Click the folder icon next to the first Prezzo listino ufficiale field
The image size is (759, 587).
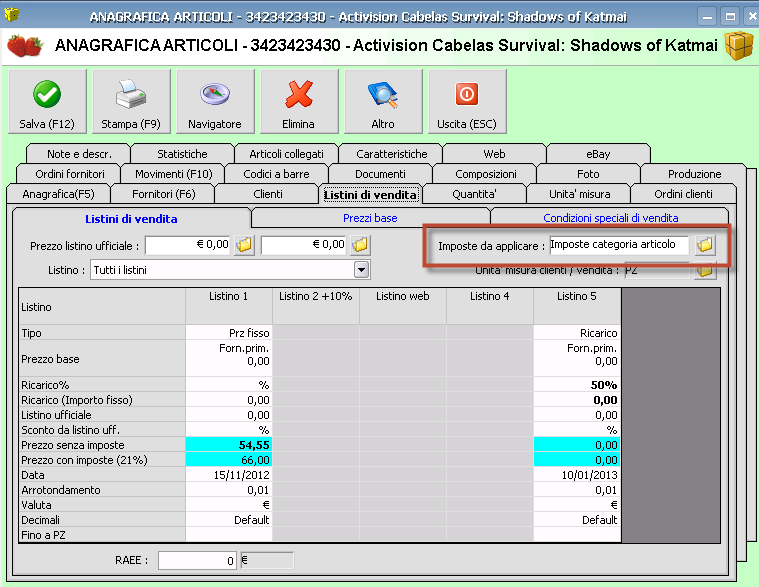tap(244, 245)
